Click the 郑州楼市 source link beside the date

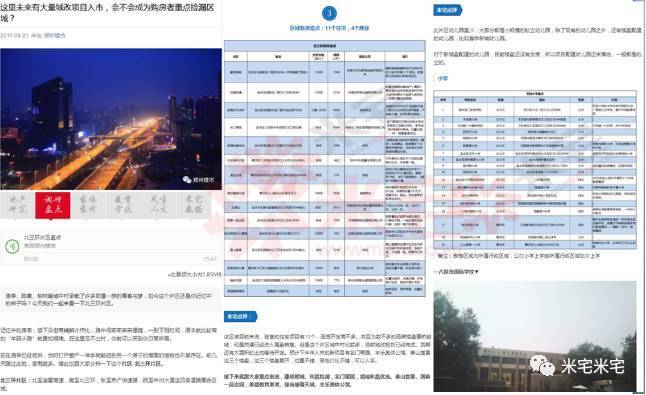click(54, 36)
